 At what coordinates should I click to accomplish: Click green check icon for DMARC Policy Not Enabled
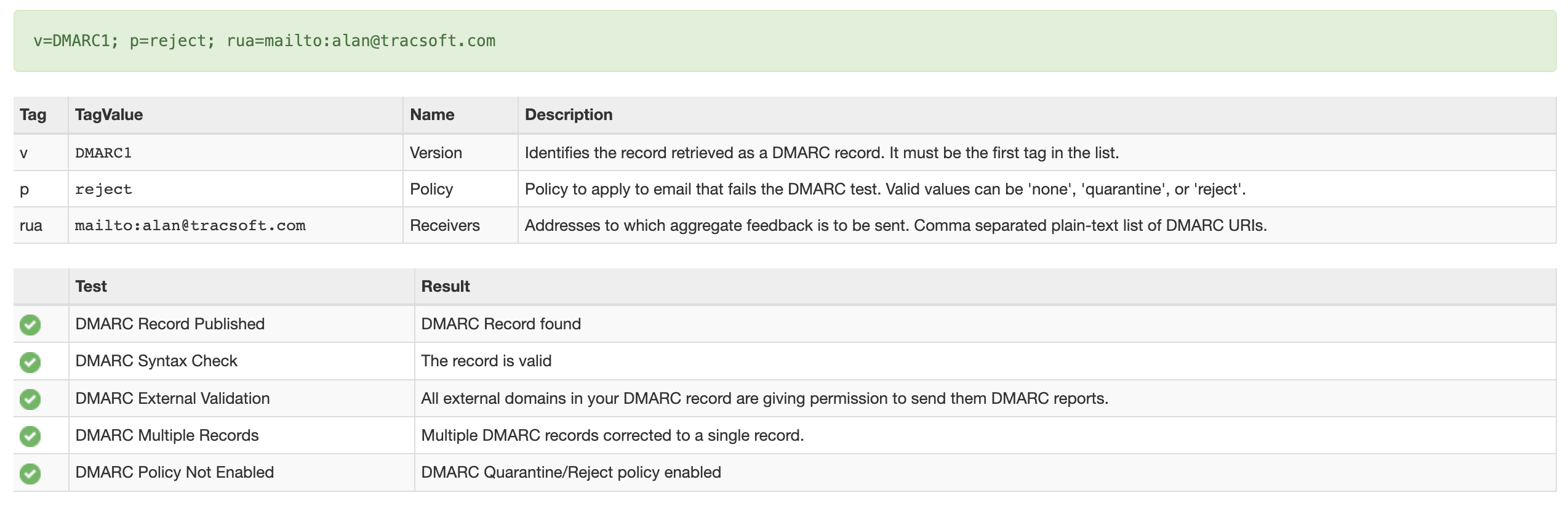(30, 473)
